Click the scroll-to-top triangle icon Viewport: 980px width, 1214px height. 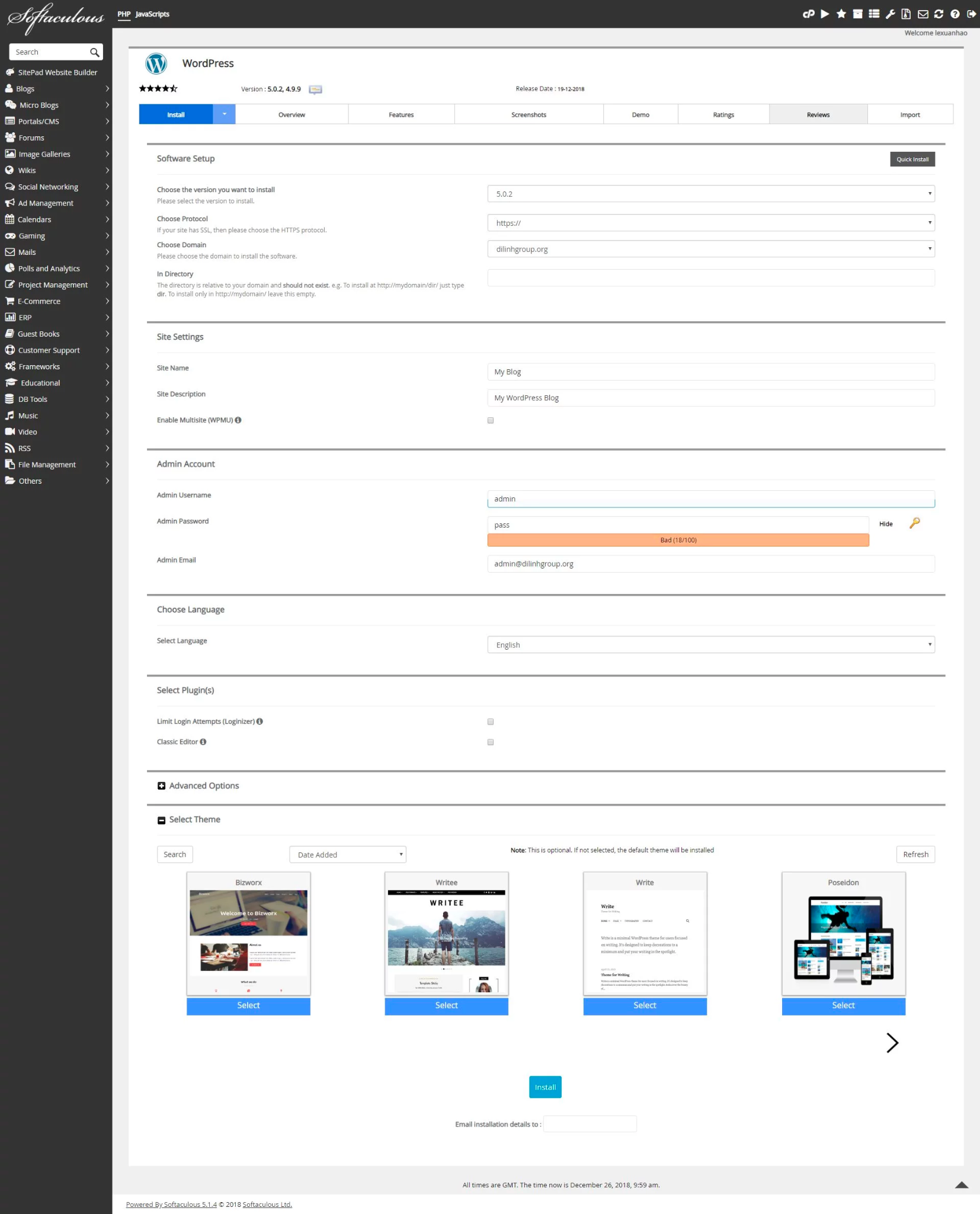962,1185
